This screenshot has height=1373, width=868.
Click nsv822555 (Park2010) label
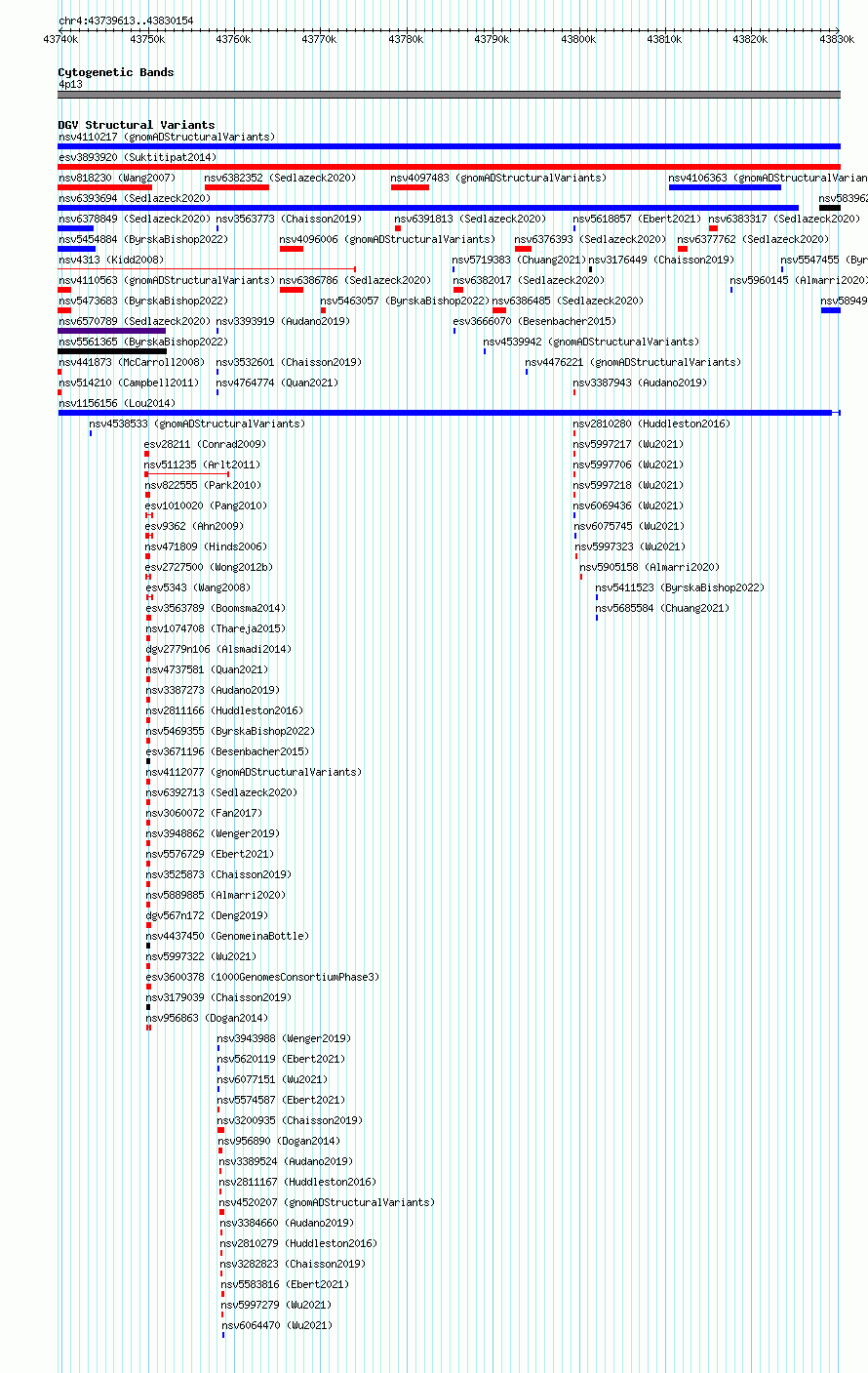pos(203,485)
